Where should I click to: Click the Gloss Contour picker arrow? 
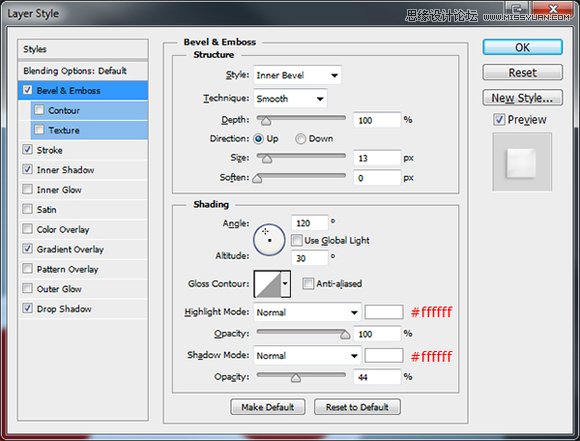(286, 284)
